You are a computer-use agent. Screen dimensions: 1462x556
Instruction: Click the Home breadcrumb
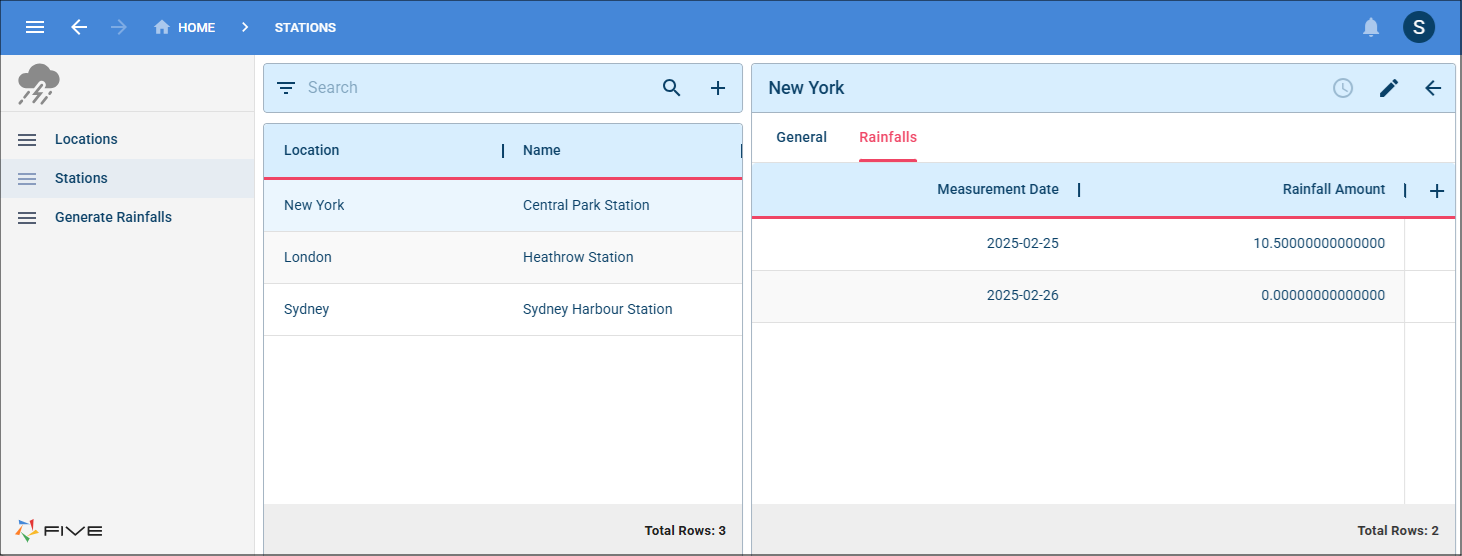(185, 28)
